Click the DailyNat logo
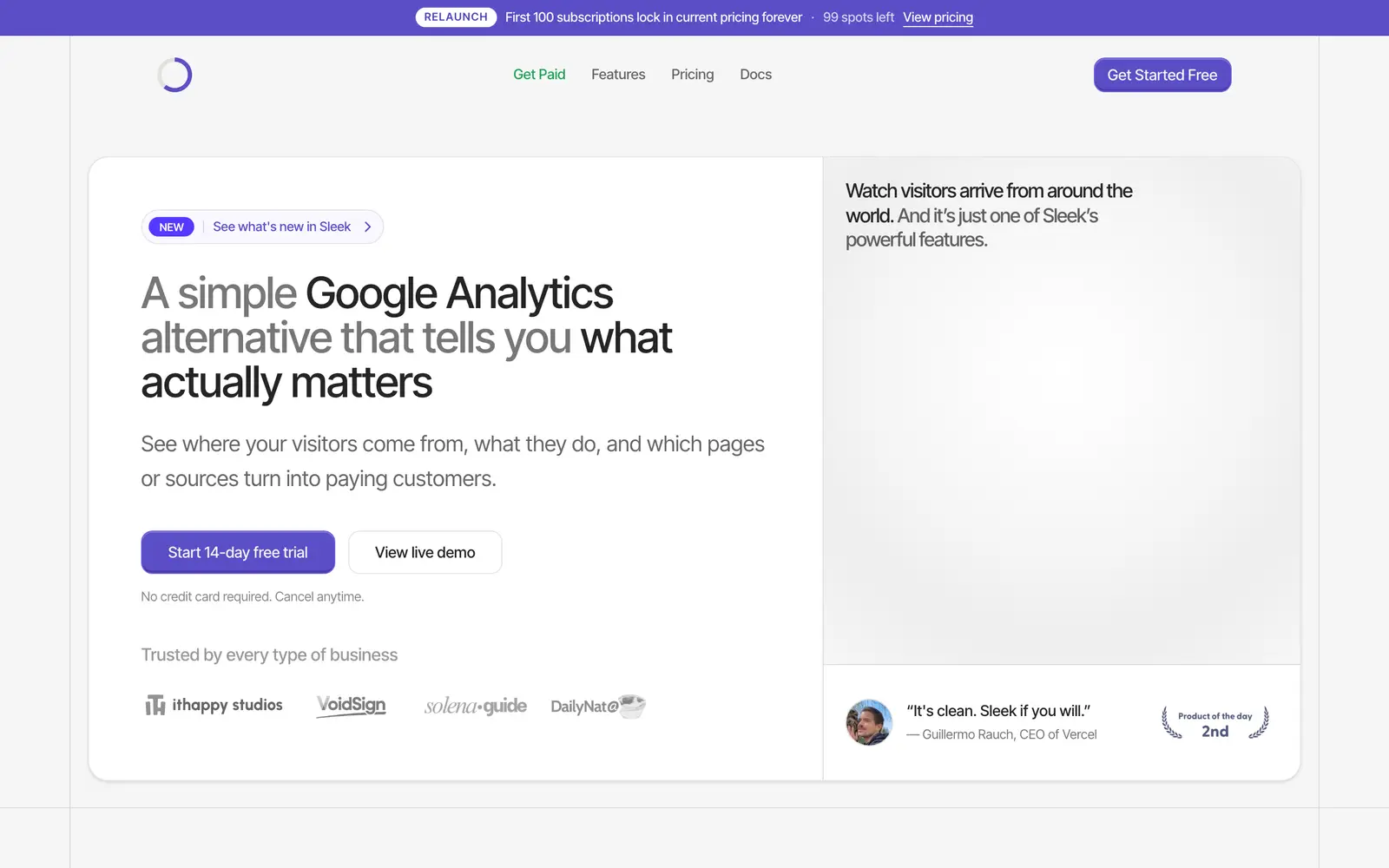1389x868 pixels. pyautogui.click(x=598, y=706)
